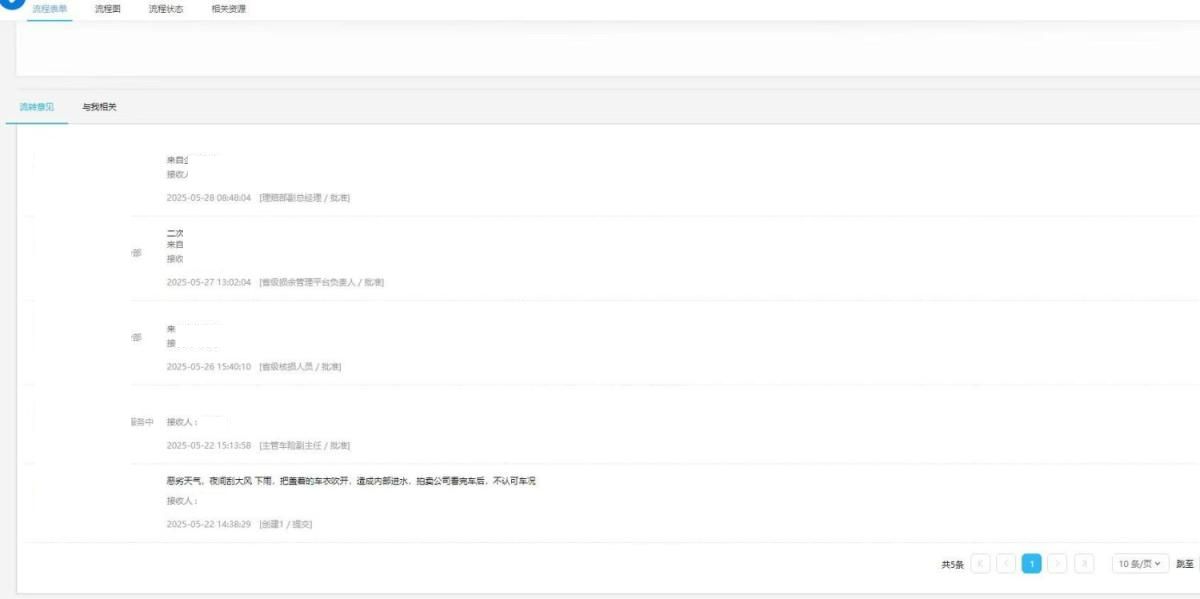This screenshot has height=599, width=1200.
Task: Switch to the 流程表单 tab
Action: 49,9
